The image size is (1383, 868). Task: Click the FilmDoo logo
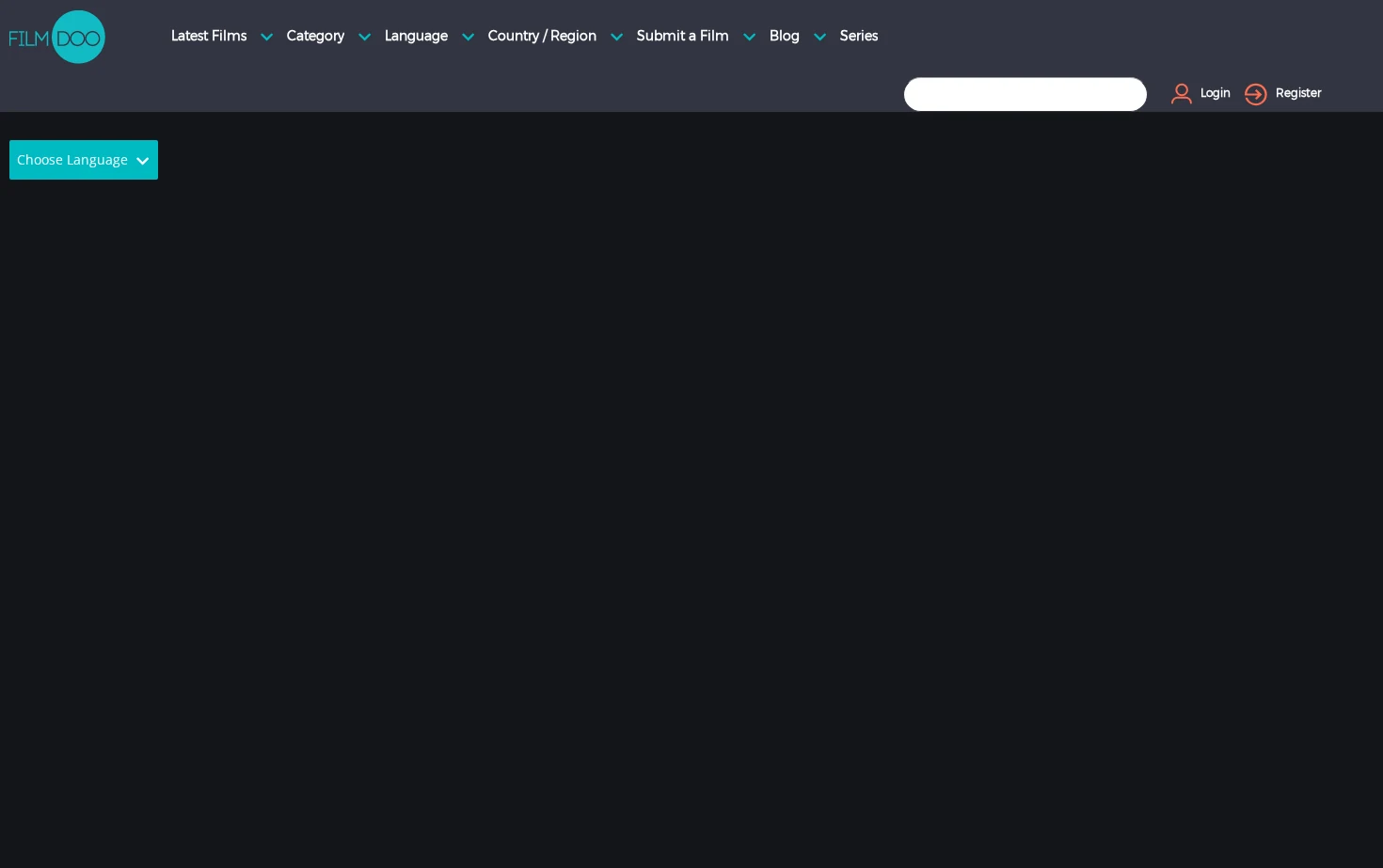(x=57, y=37)
